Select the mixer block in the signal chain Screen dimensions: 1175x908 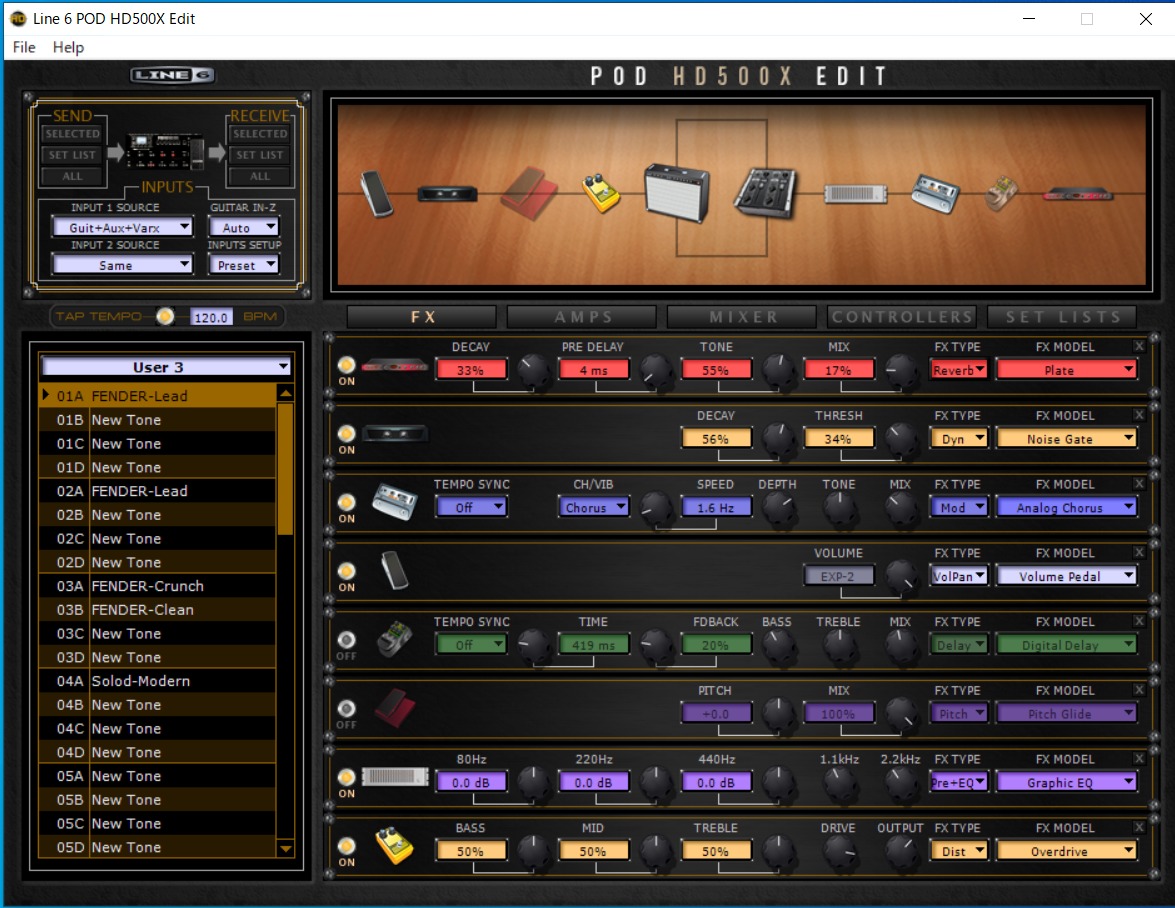click(765, 193)
